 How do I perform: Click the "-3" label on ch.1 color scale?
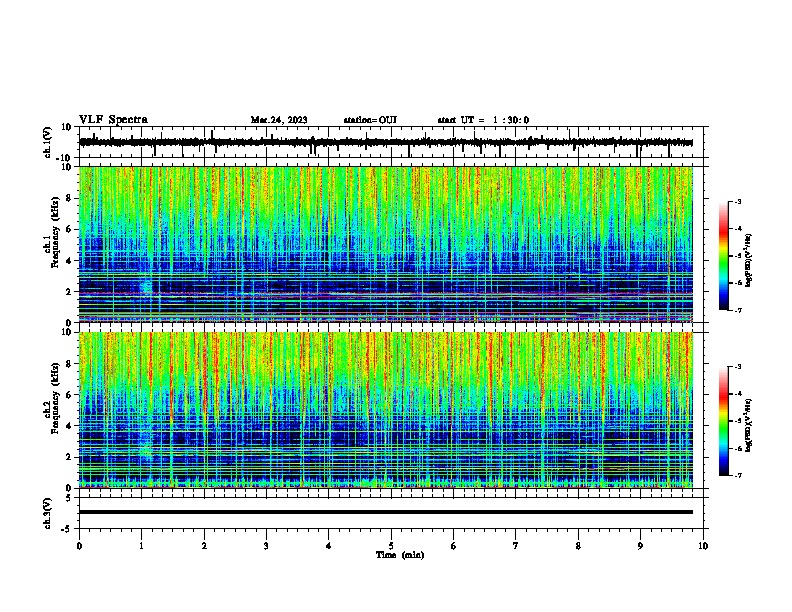pos(738,201)
